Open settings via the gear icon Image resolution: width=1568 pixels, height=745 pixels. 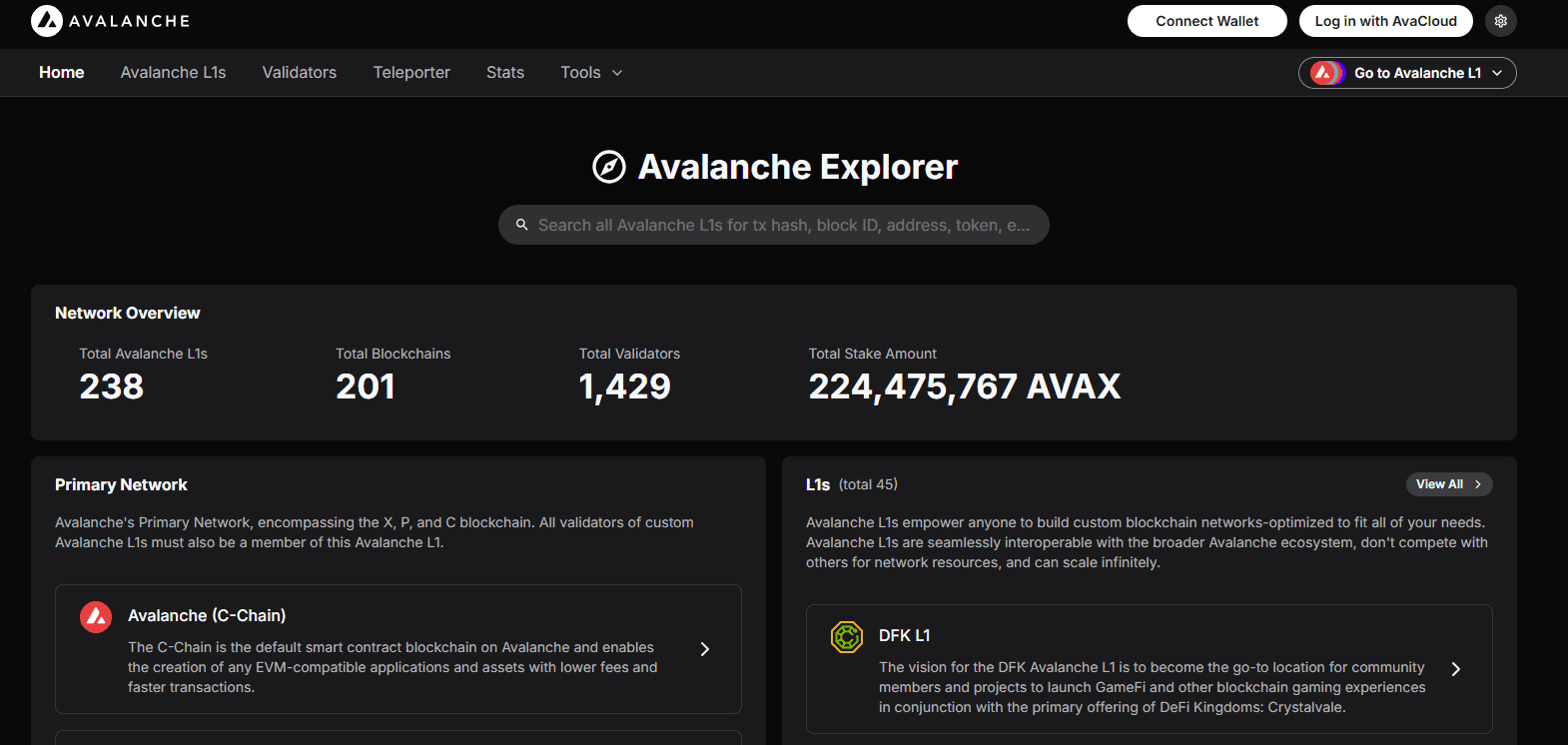click(1500, 21)
